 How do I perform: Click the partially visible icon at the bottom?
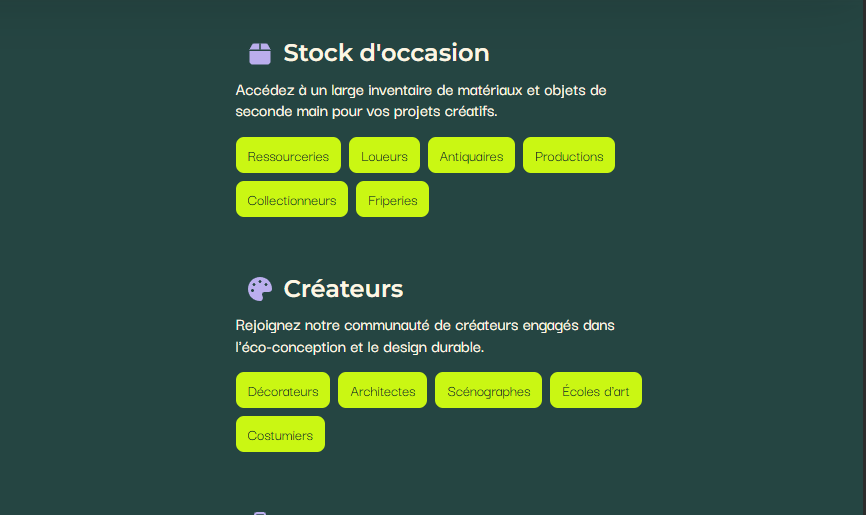coord(260,513)
